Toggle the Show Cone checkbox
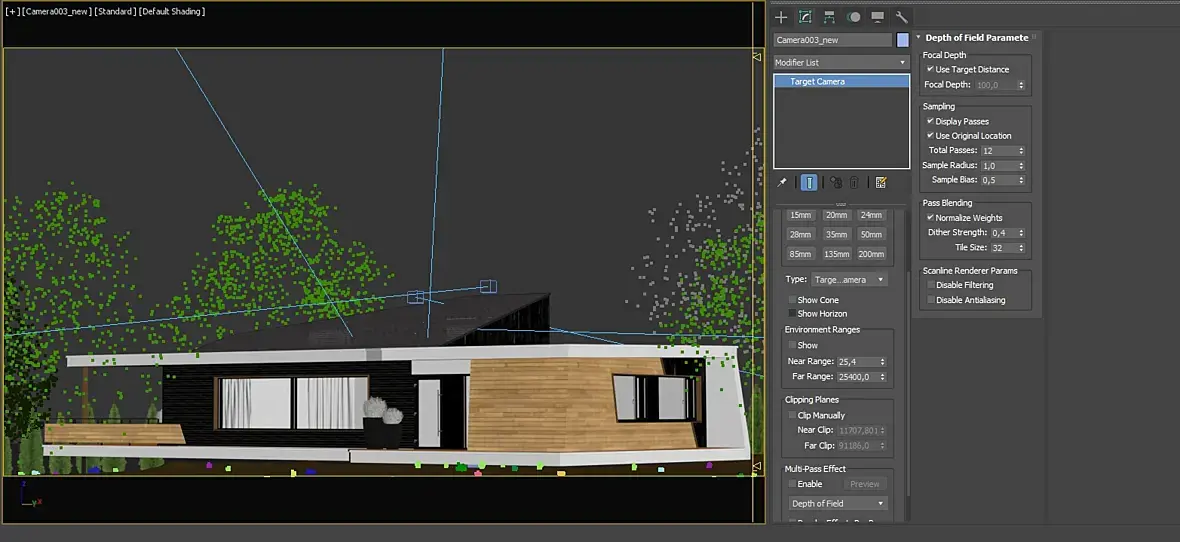This screenshot has height=542, width=1180. click(792, 300)
